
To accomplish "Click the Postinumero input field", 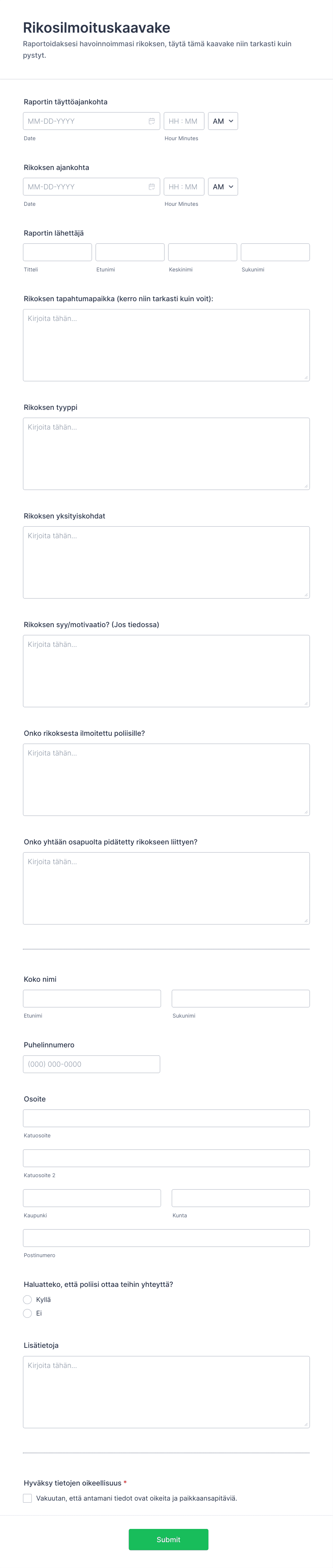I will point(166,1238).
